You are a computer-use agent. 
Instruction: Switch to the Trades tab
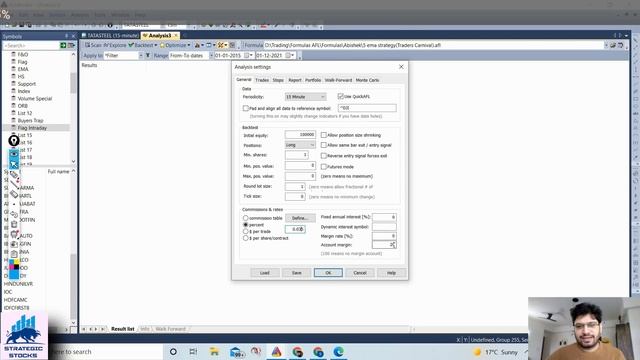click(x=262, y=80)
